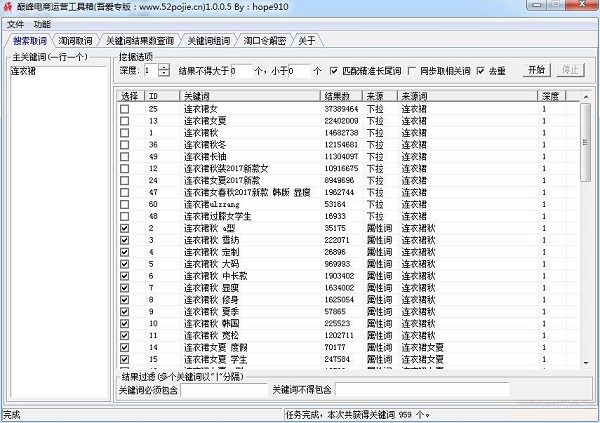This screenshot has width=600, height=423.
Task: Switch to the 搜索取词 tab
Action: tap(29, 41)
